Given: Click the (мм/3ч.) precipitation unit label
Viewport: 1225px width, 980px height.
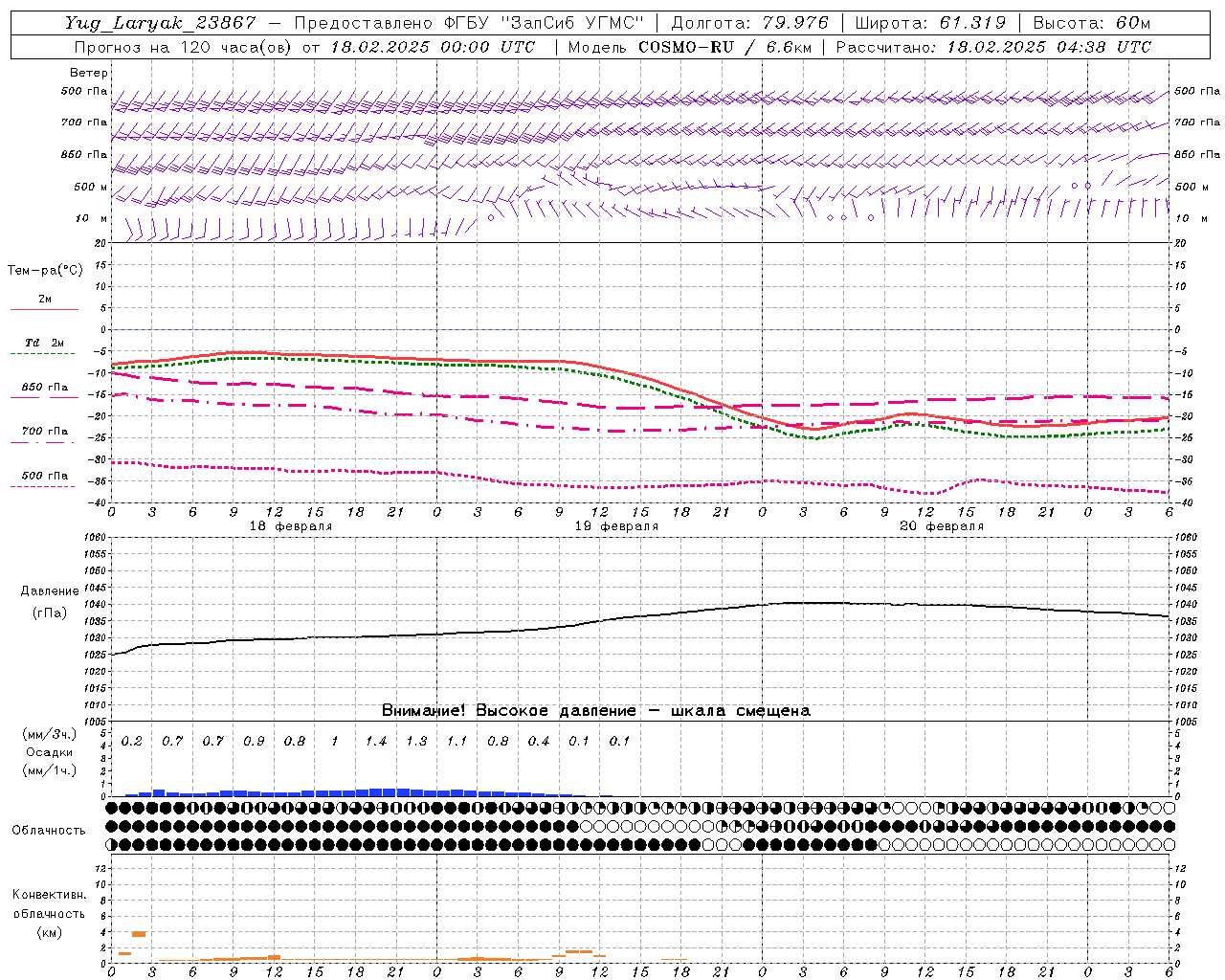Looking at the screenshot, I should 50,735.
